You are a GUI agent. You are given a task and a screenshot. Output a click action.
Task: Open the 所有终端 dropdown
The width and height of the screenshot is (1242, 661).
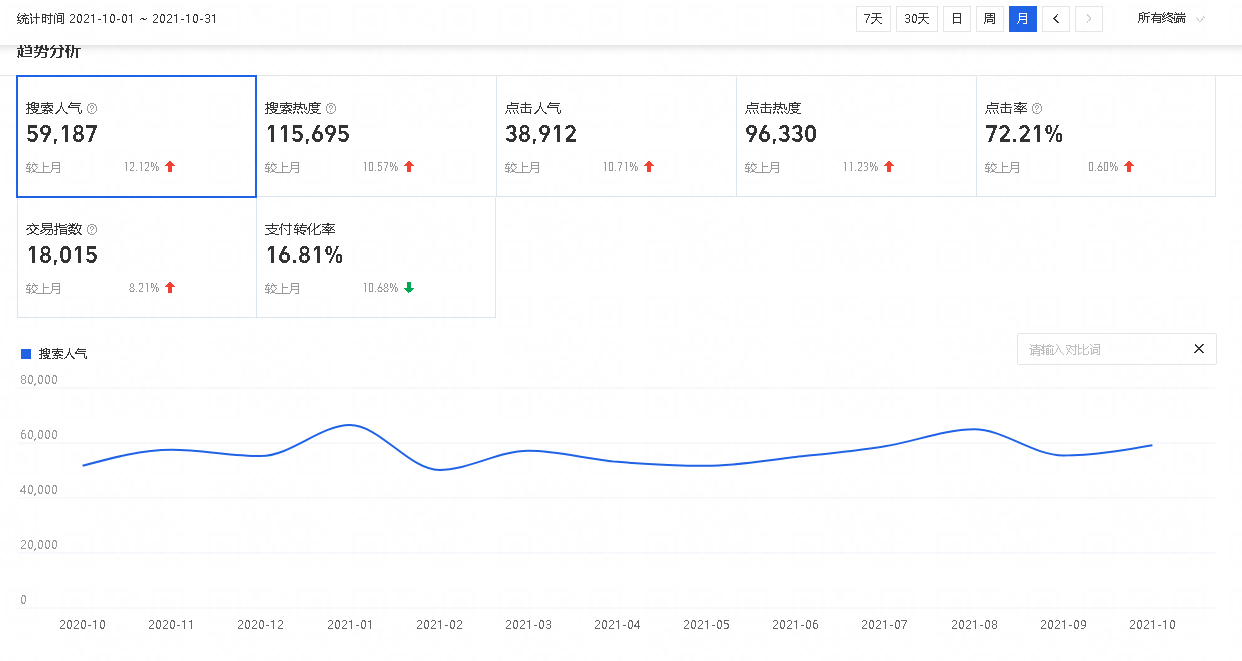[x=1170, y=19]
